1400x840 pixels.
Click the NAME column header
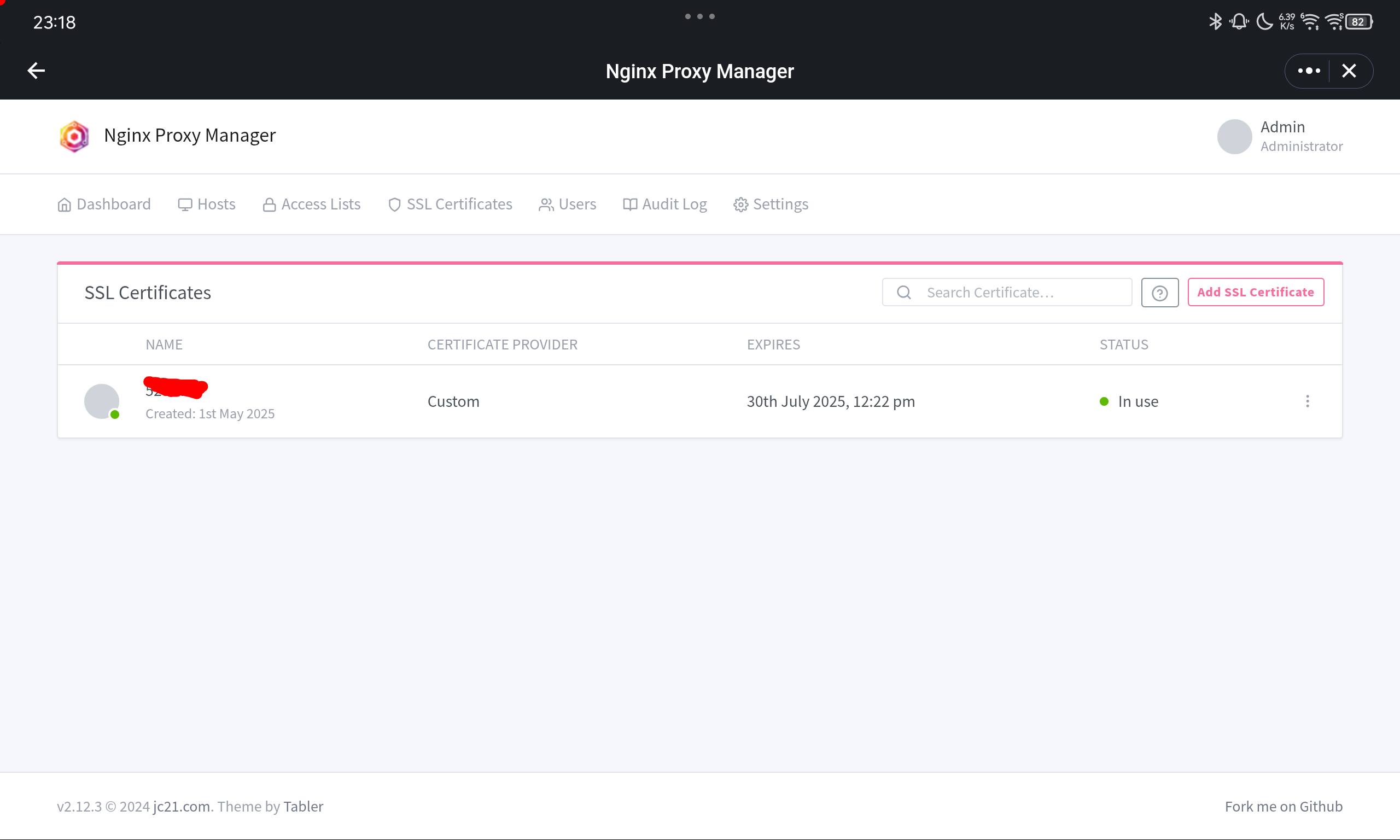[164, 345]
